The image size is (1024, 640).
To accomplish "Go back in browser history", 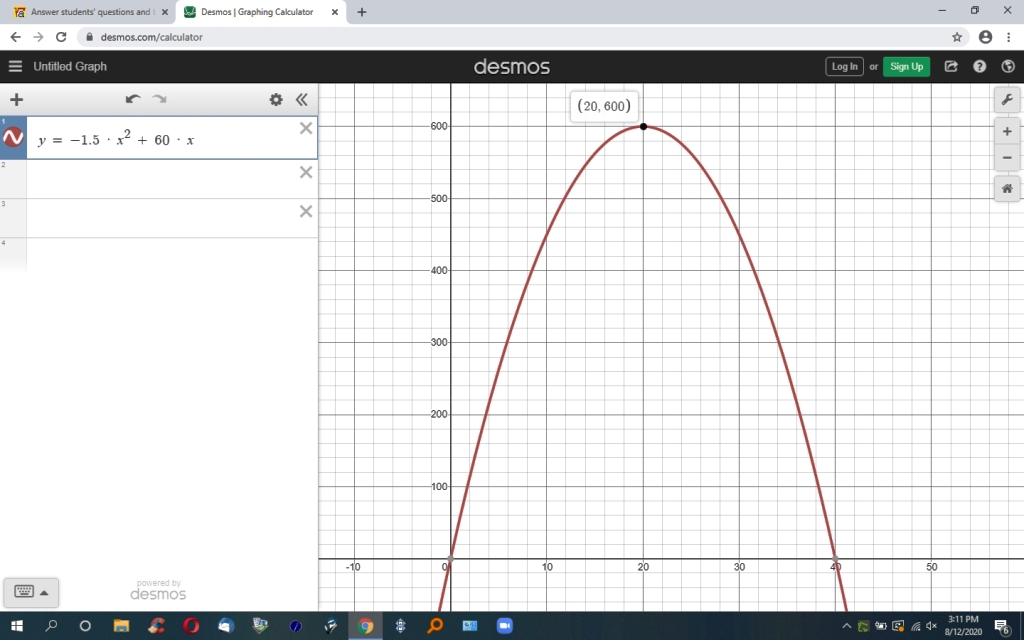I will (16, 37).
